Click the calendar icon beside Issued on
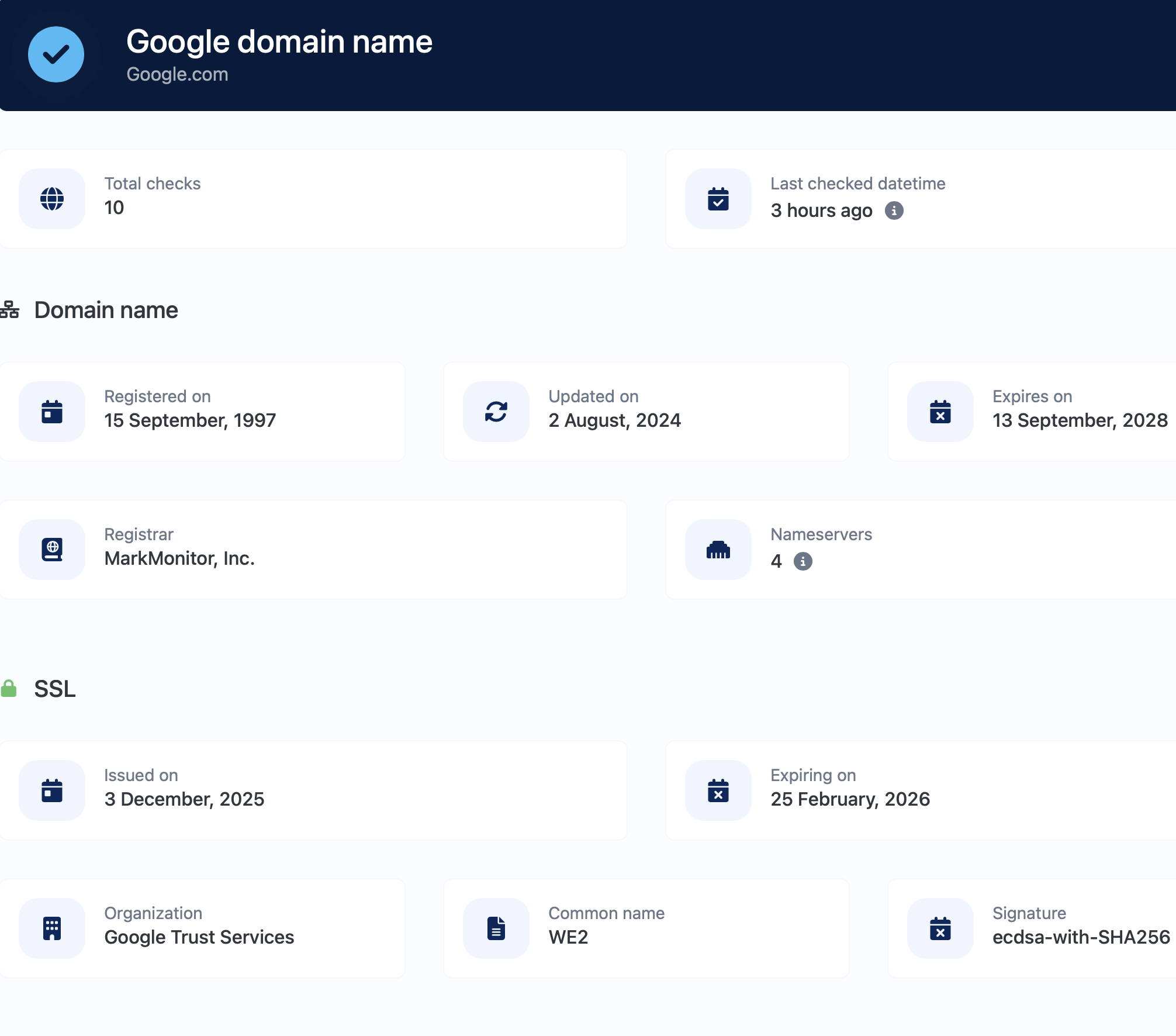Image resolution: width=1176 pixels, height=1036 pixels. [x=52, y=790]
